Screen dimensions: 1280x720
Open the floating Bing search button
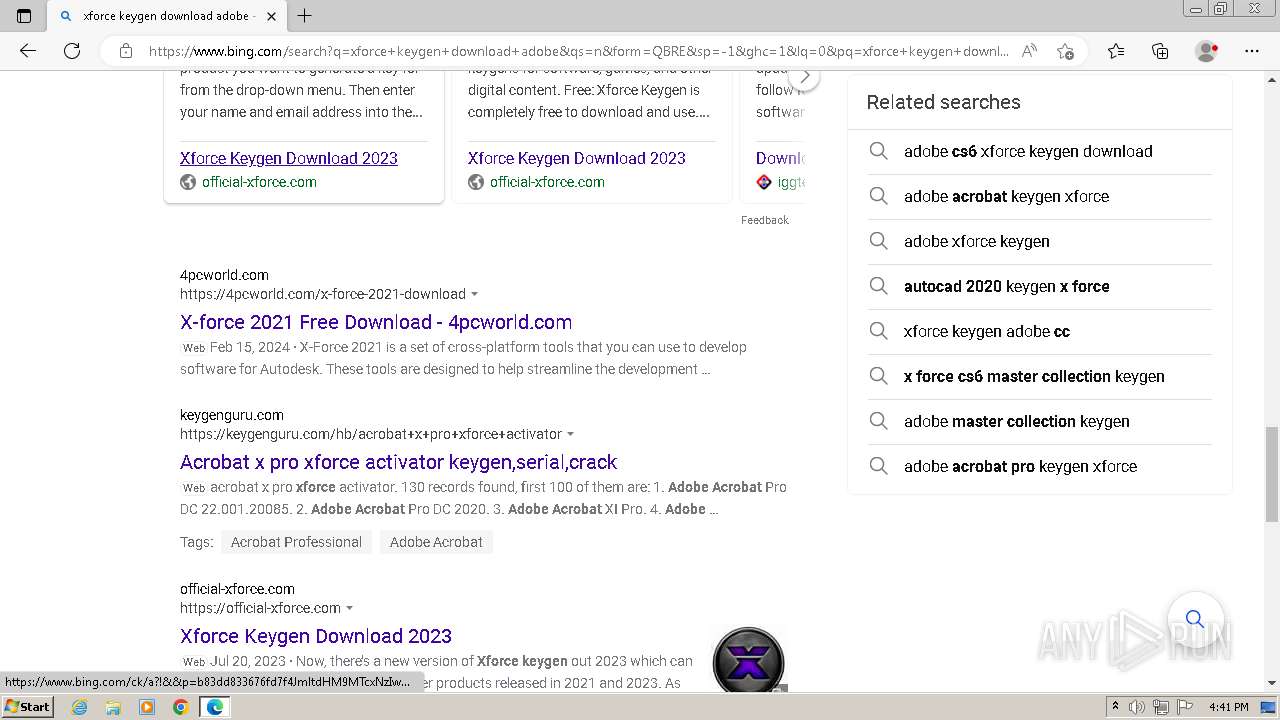click(x=1195, y=619)
